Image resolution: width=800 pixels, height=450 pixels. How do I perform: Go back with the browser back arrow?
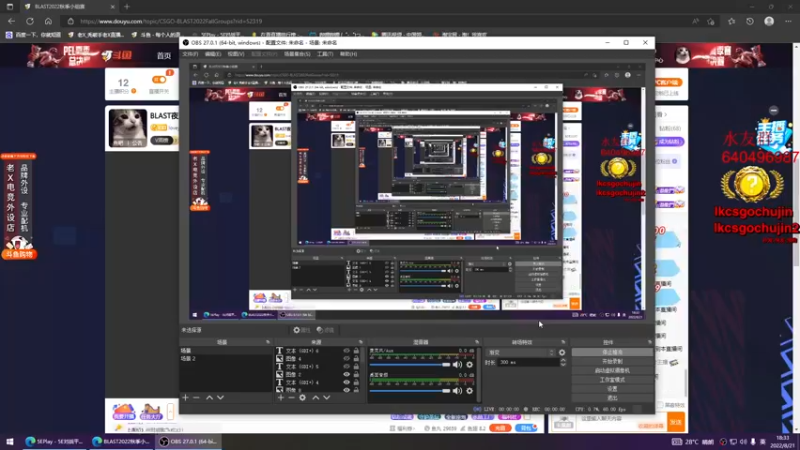(x=11, y=21)
